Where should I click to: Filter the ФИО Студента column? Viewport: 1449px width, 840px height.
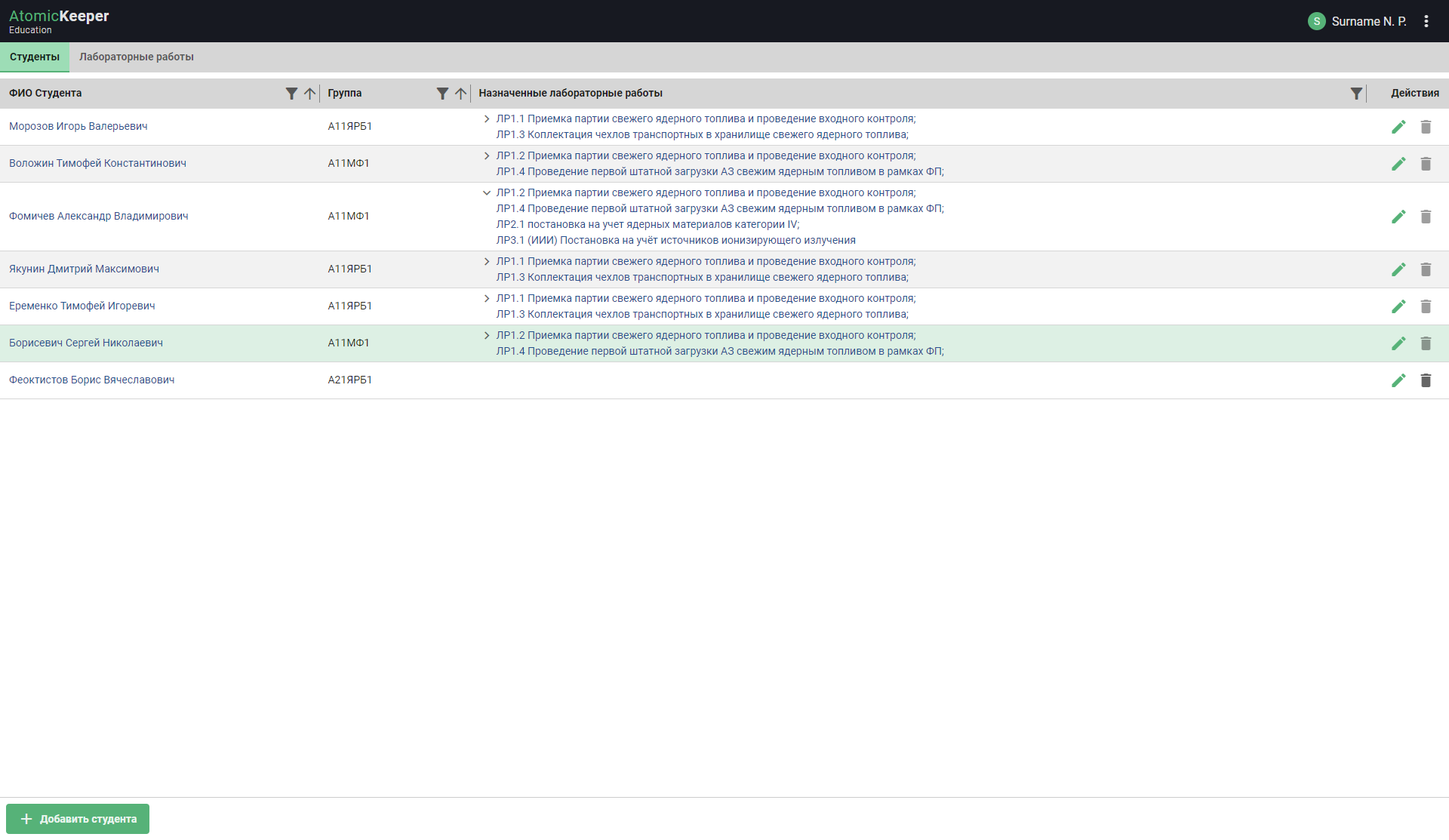[x=291, y=94]
